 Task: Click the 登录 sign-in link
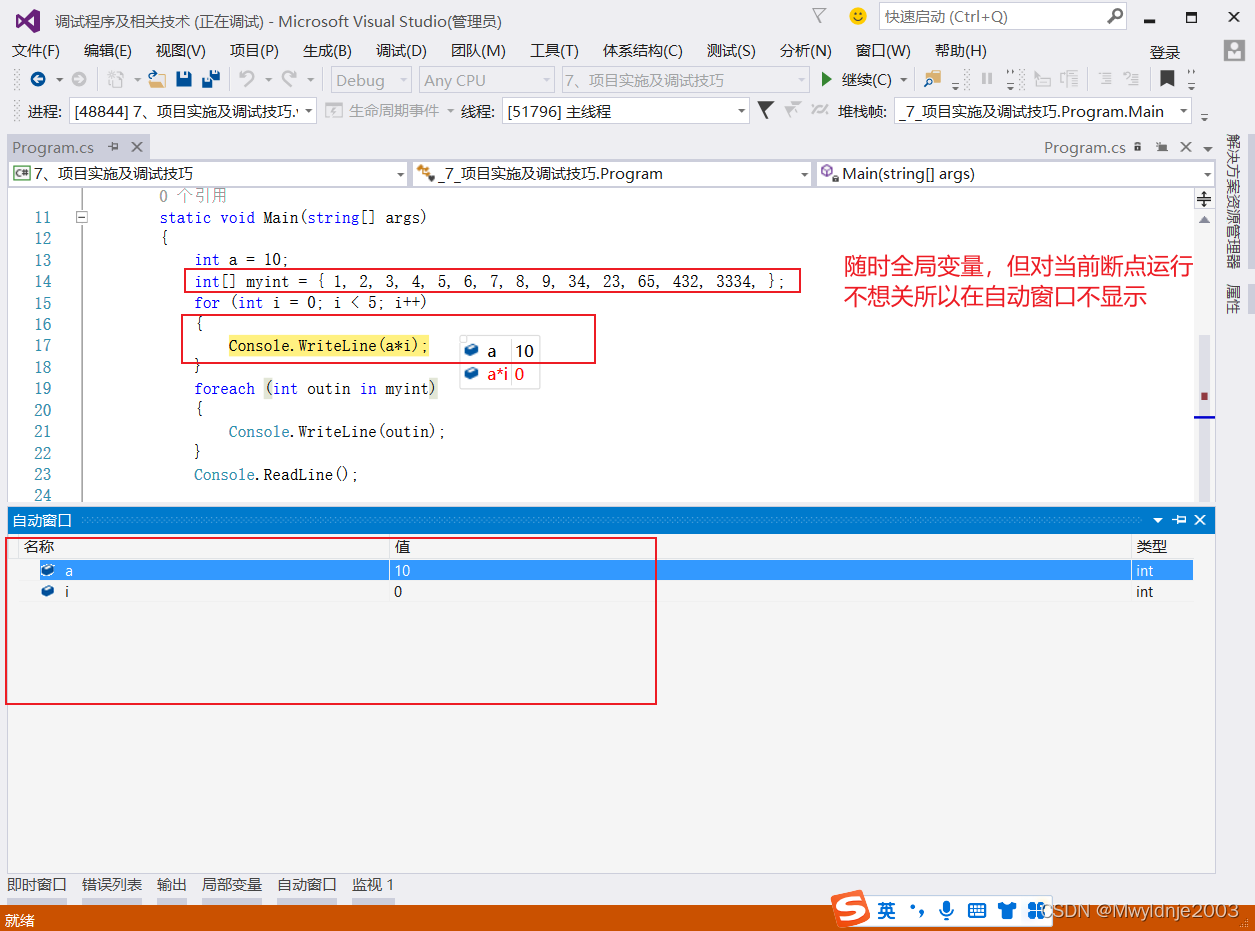click(x=1165, y=52)
